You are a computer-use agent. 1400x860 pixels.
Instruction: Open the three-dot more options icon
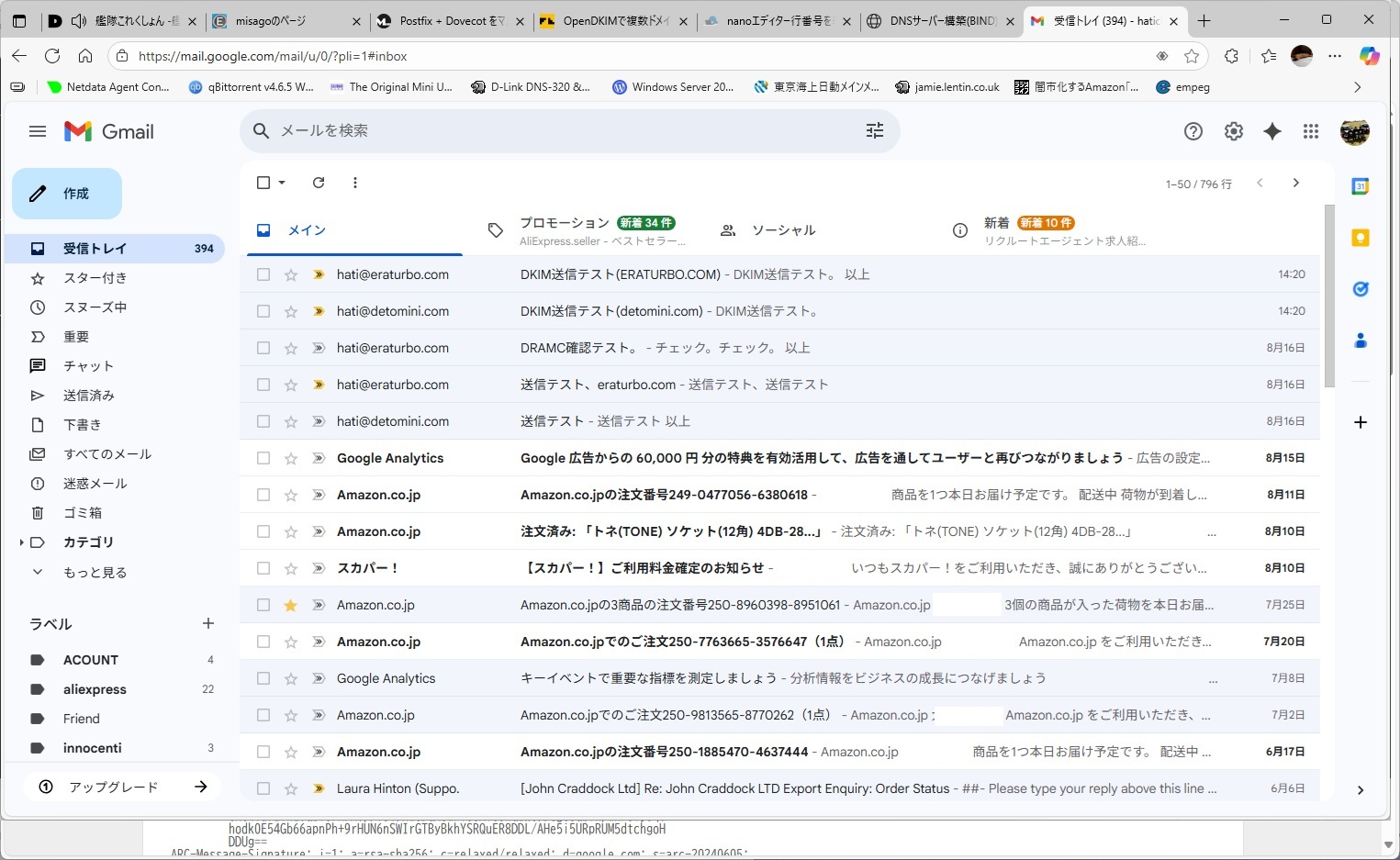tap(355, 183)
